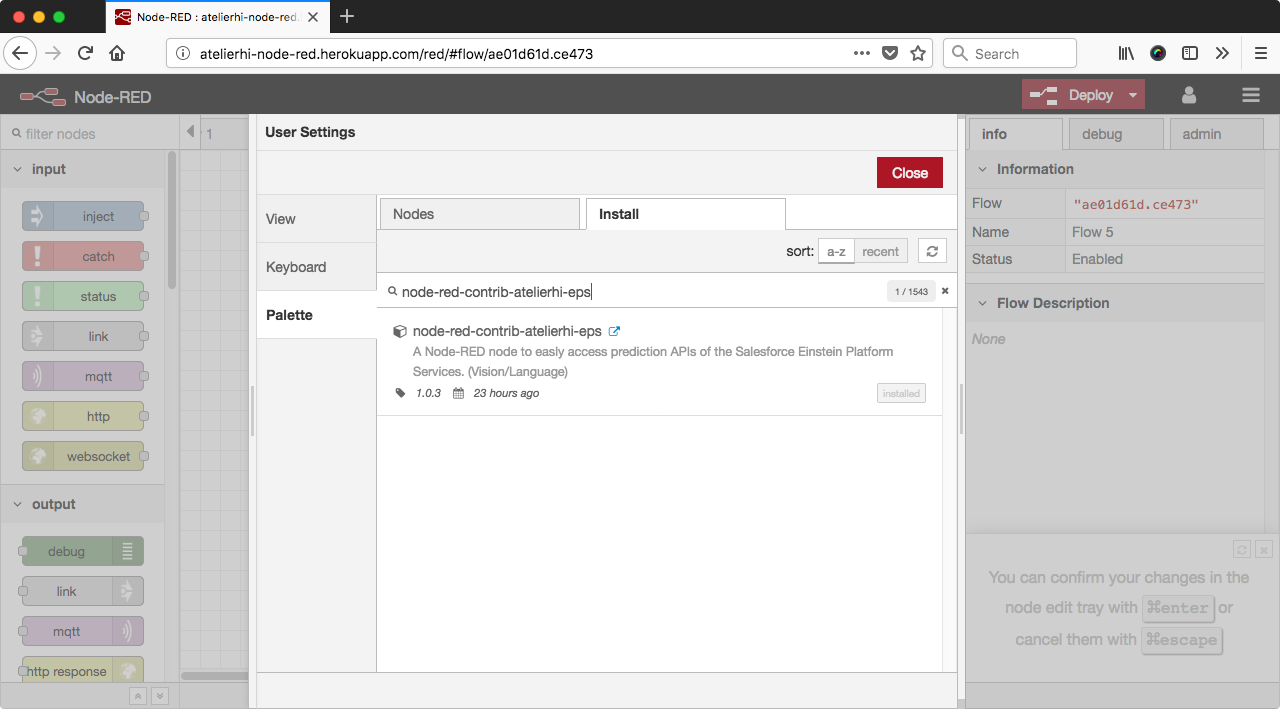Reload the page with the refresh icon
This screenshot has height=709, width=1280.
pos(86,53)
